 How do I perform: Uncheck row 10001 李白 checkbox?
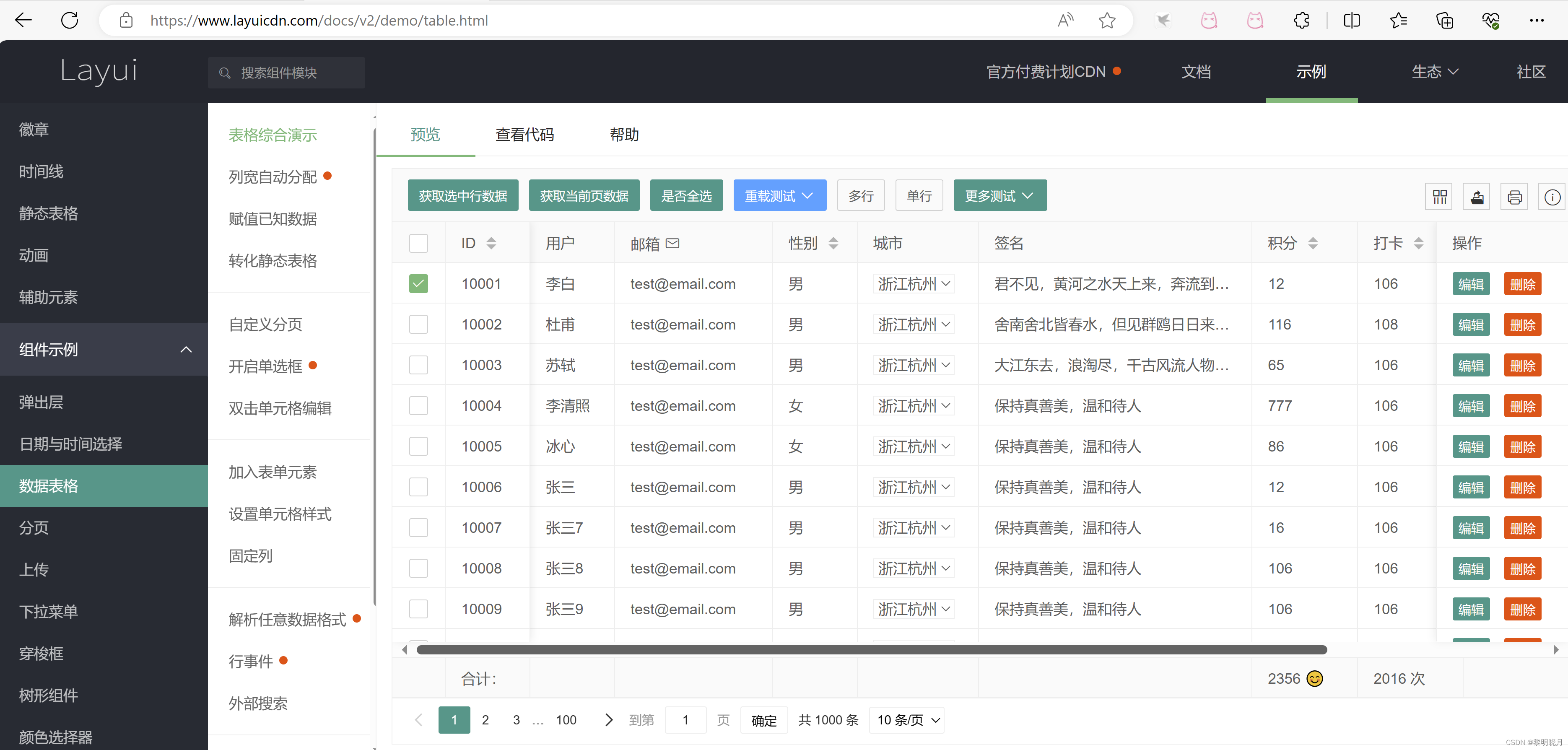(418, 284)
